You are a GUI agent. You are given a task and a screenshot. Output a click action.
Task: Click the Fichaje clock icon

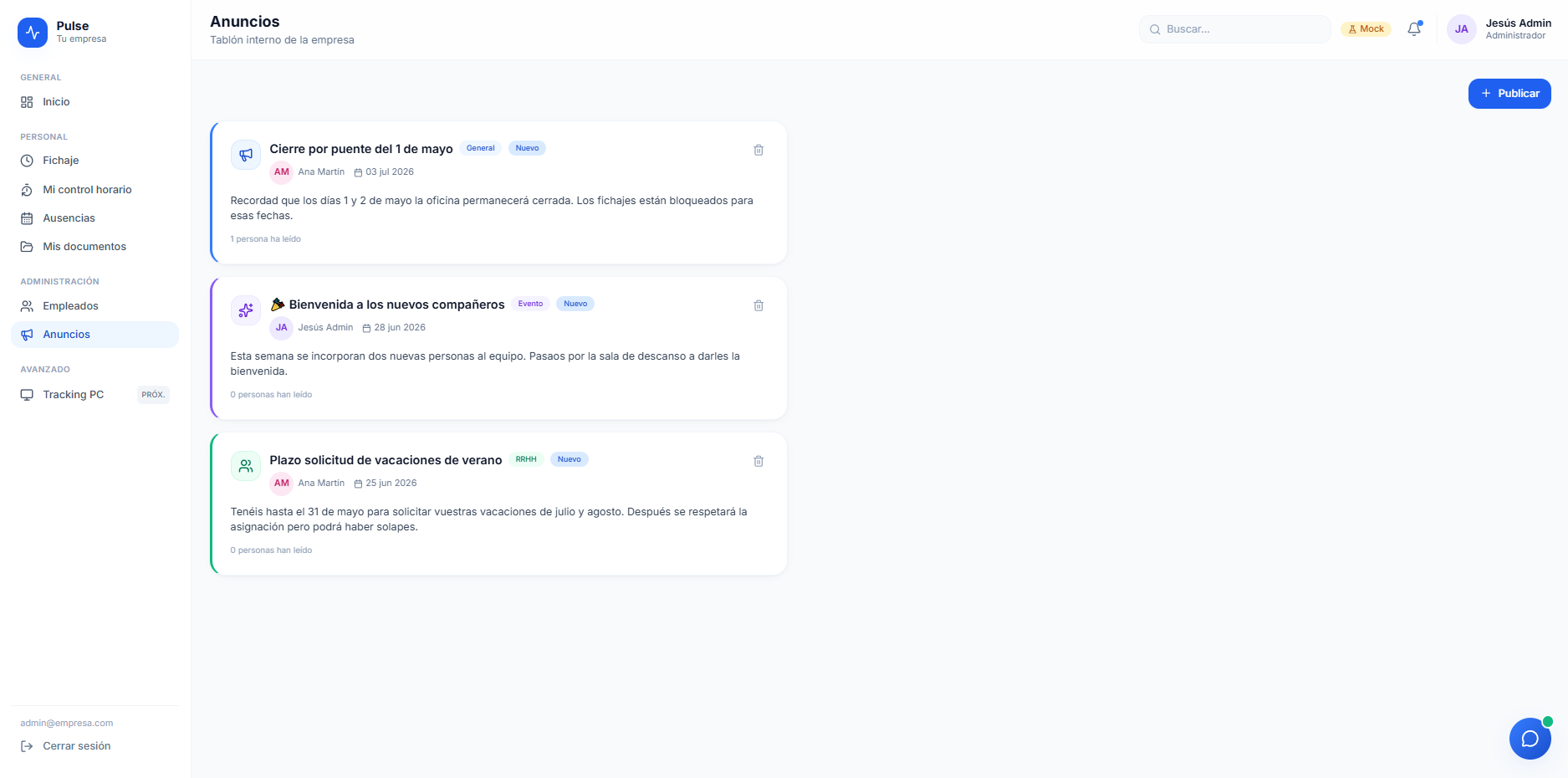click(27, 161)
